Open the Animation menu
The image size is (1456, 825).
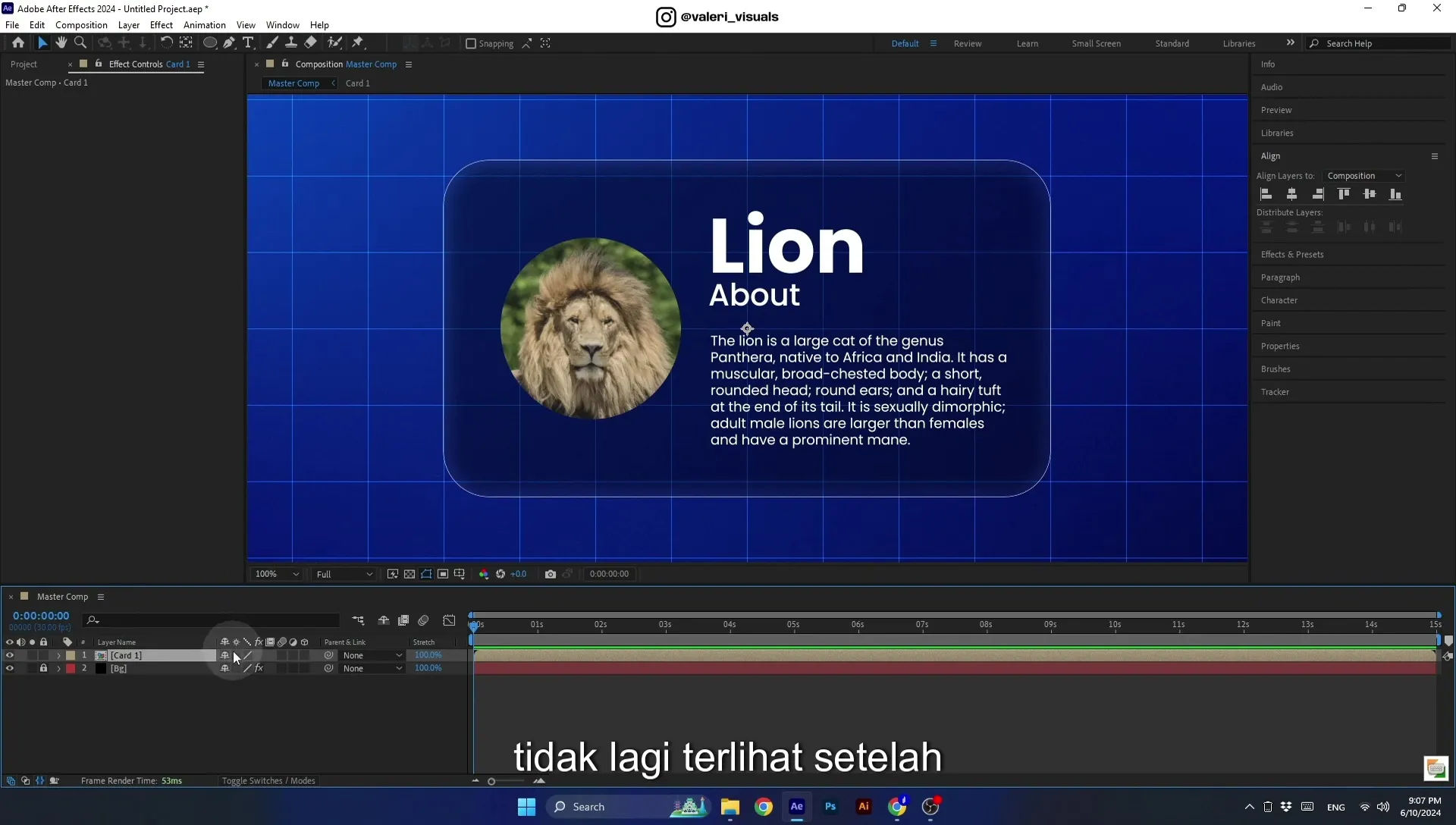tap(205, 25)
